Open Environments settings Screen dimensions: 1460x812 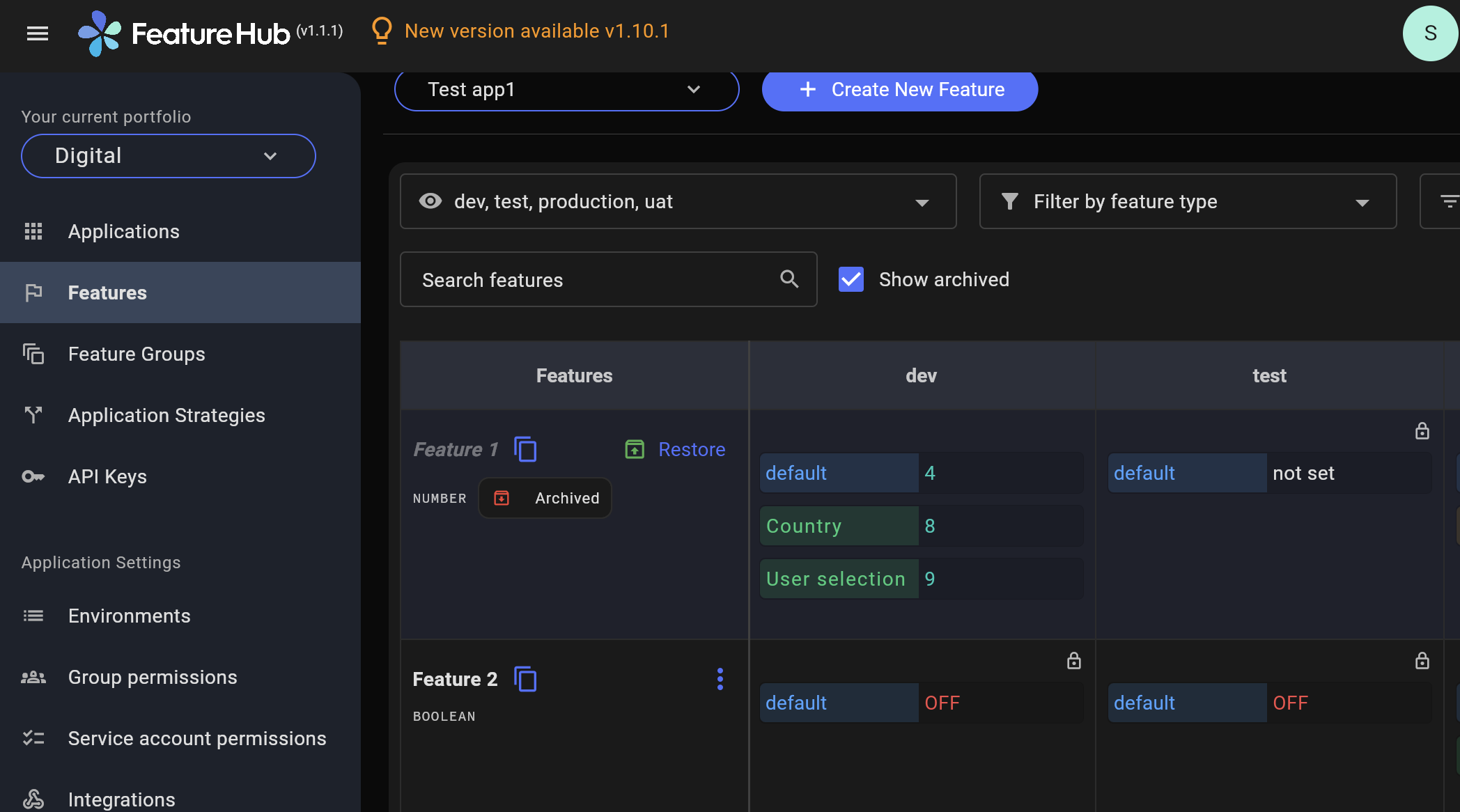180,616
